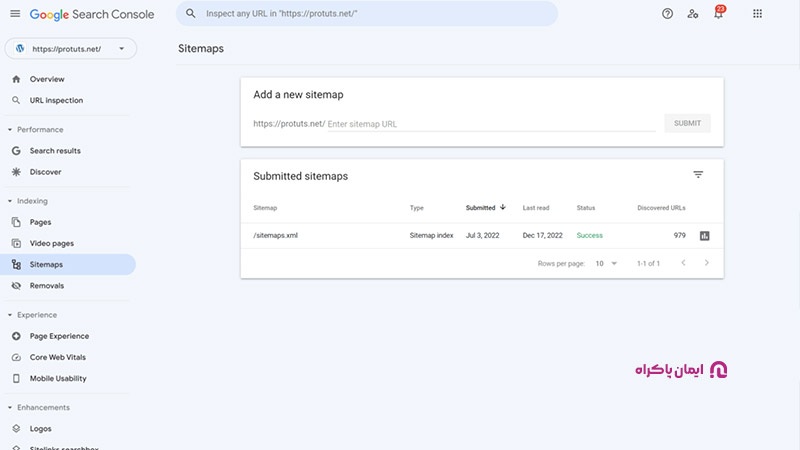Open the filter icon in Submitted sitemaps
800x450 pixels.
click(698, 174)
